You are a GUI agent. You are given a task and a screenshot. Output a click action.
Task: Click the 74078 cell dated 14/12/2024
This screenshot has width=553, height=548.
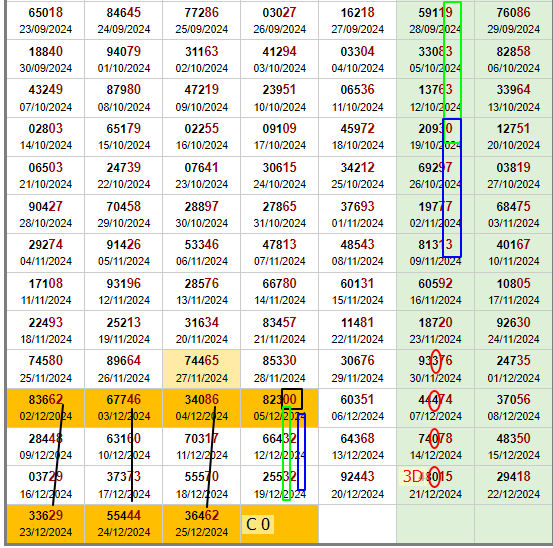(436, 446)
